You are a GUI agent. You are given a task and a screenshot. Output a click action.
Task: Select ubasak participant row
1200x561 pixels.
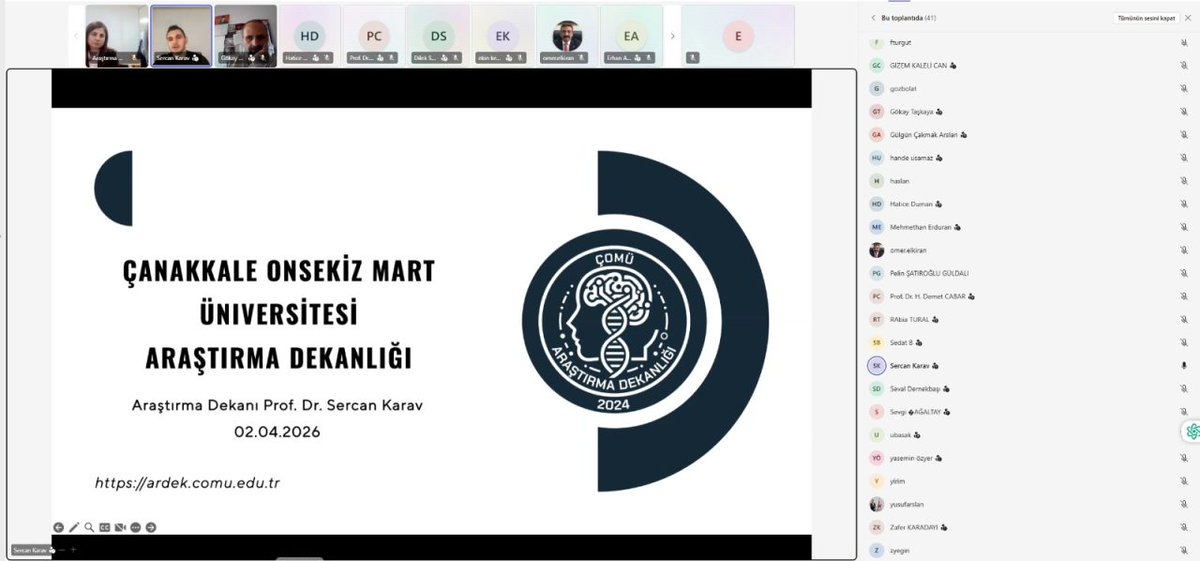tap(1030, 435)
